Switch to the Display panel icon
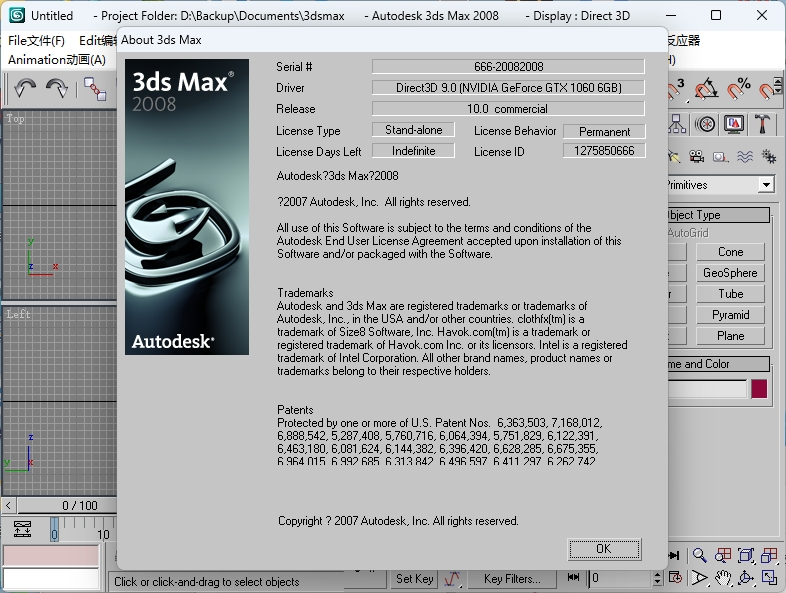The height and width of the screenshot is (593, 786). tap(734, 124)
